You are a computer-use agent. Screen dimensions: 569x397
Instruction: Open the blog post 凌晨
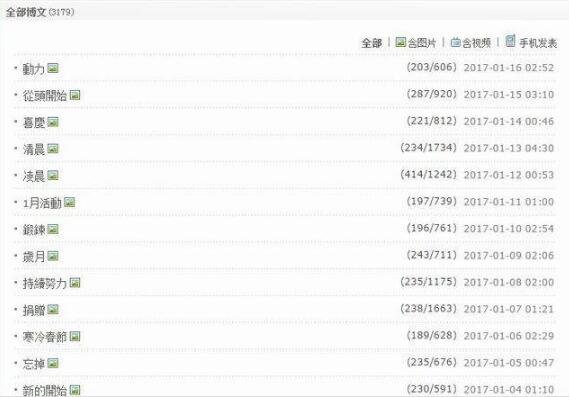[34, 176]
